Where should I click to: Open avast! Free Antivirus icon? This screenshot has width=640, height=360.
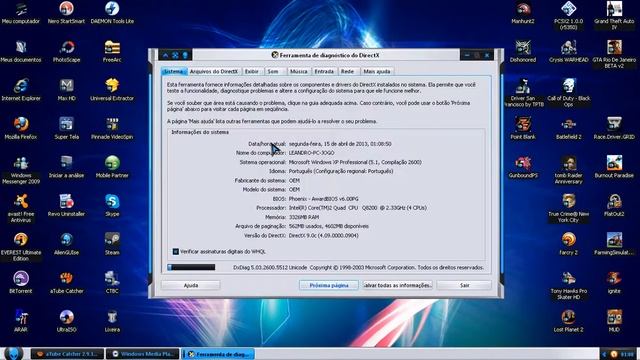[21, 208]
